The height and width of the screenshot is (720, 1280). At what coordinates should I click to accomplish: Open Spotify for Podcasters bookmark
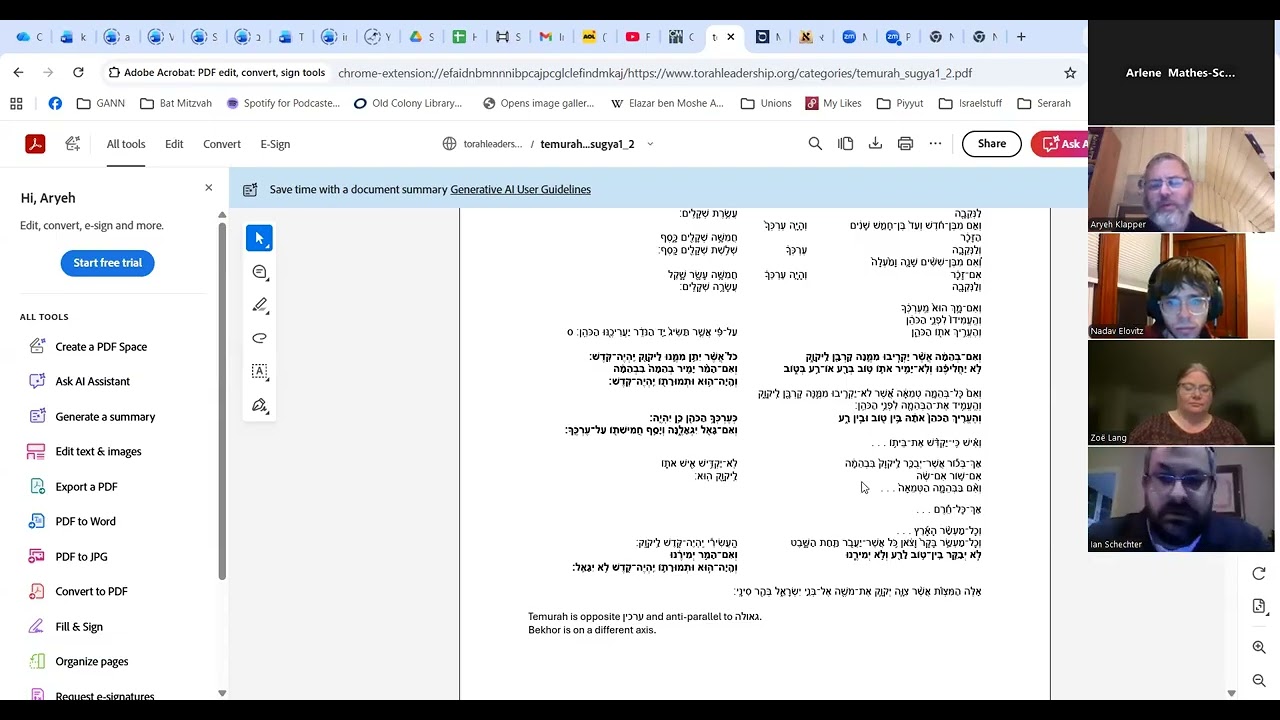[283, 103]
